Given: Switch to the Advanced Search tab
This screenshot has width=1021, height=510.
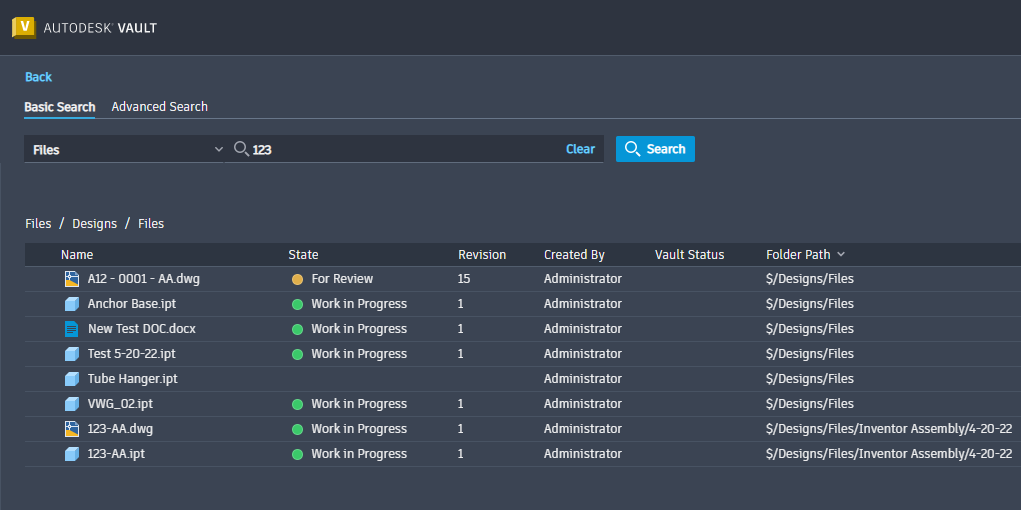Looking at the screenshot, I should [x=160, y=107].
